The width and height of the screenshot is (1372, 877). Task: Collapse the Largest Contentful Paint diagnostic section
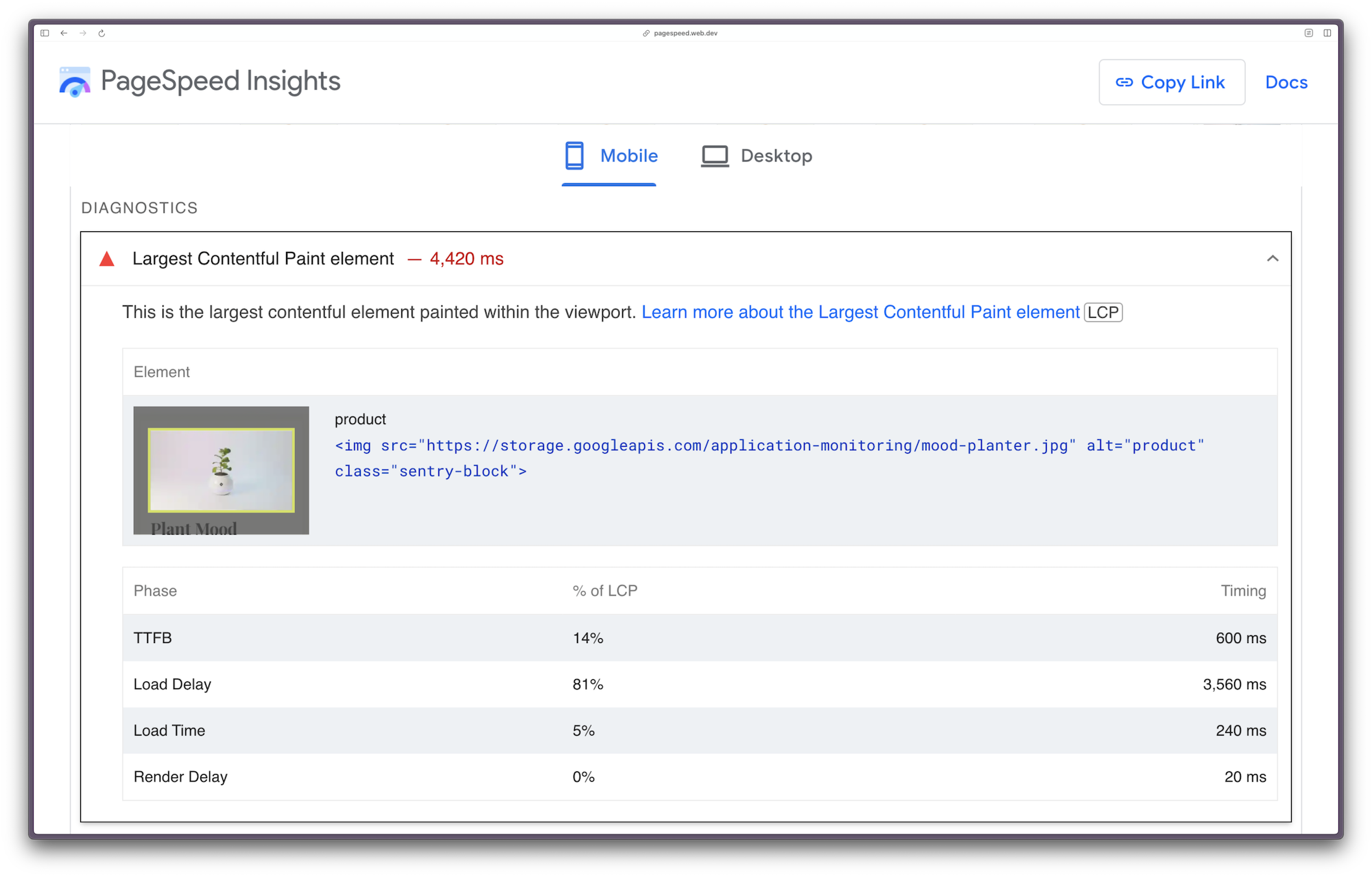click(x=1273, y=259)
